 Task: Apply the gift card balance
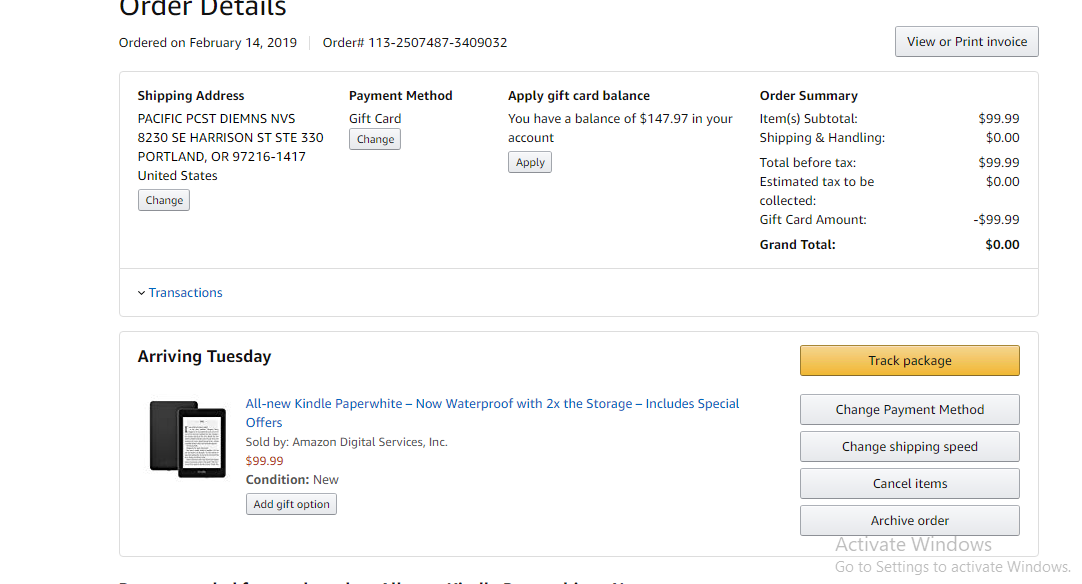point(530,162)
